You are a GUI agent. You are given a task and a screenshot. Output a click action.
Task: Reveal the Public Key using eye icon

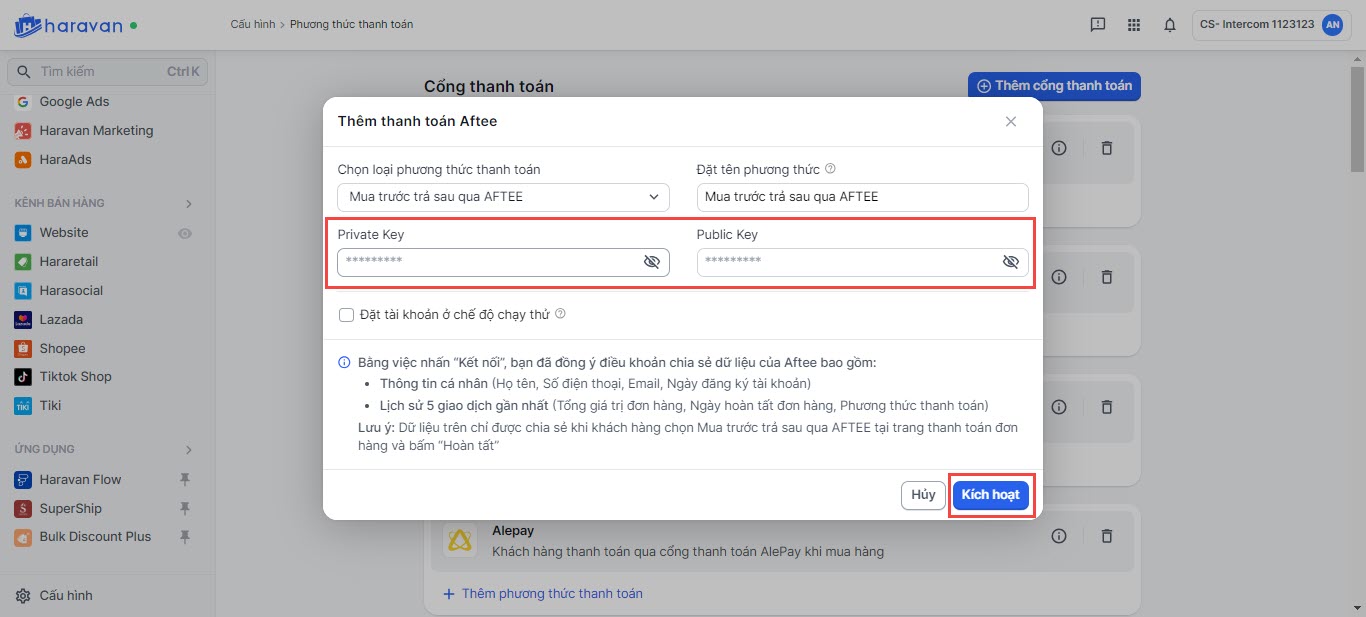coord(1010,262)
